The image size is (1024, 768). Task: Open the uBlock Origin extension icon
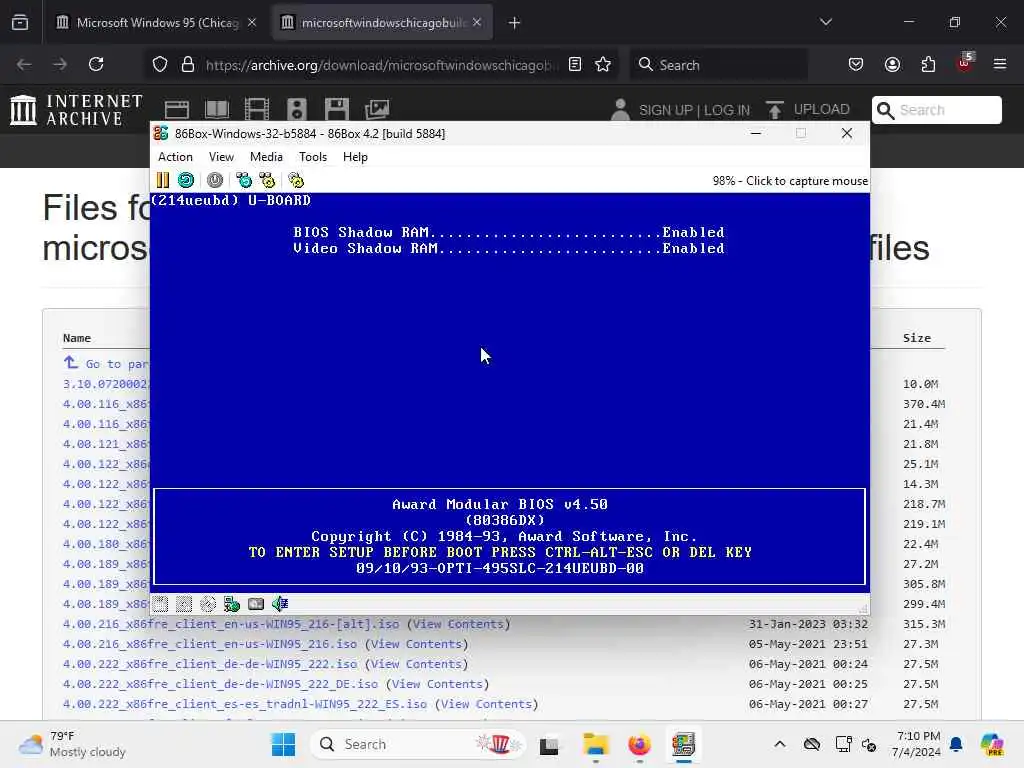click(x=964, y=63)
